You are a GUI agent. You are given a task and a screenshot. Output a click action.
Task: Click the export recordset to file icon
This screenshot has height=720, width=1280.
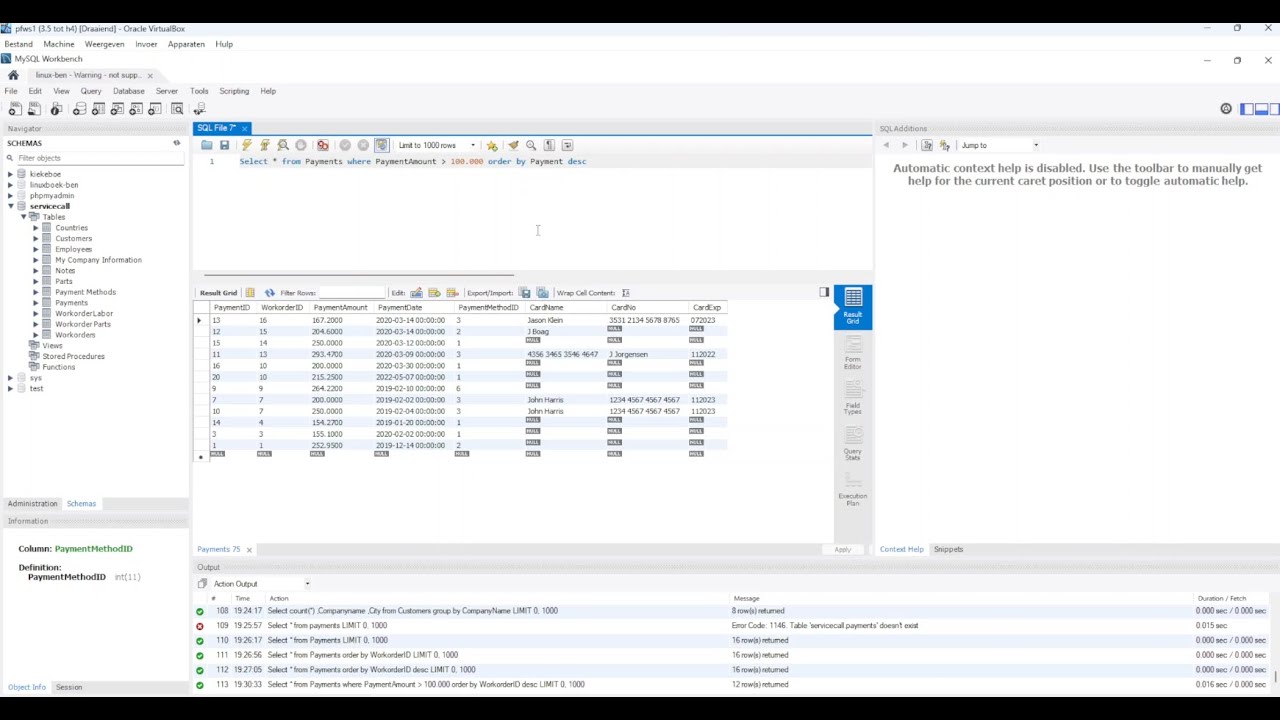[x=524, y=293]
